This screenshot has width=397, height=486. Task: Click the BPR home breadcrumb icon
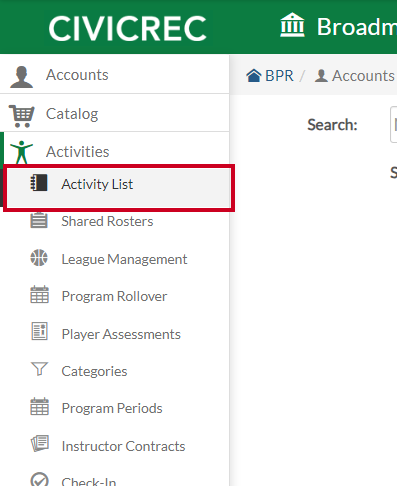point(254,75)
